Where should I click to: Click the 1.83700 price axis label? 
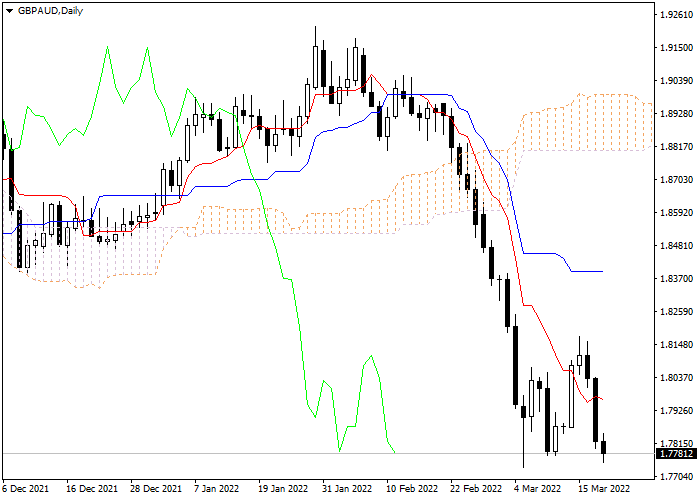(677, 279)
